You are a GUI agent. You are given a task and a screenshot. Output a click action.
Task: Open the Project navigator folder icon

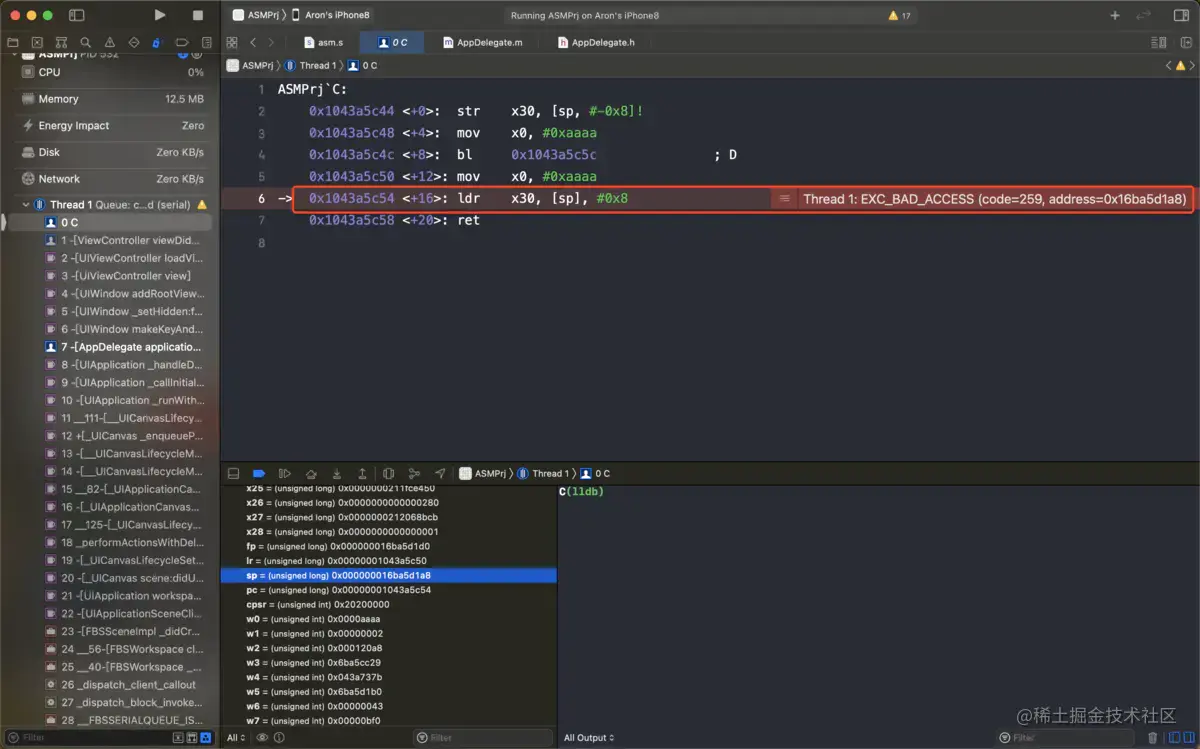(13, 43)
